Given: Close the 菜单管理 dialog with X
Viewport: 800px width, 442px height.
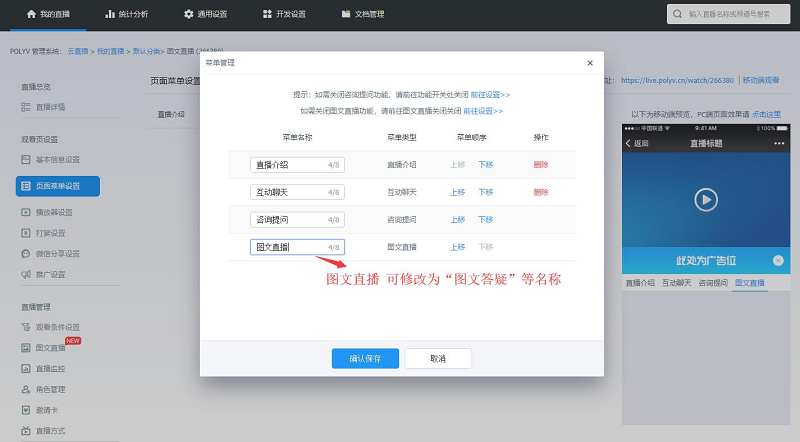Looking at the screenshot, I should click(590, 63).
